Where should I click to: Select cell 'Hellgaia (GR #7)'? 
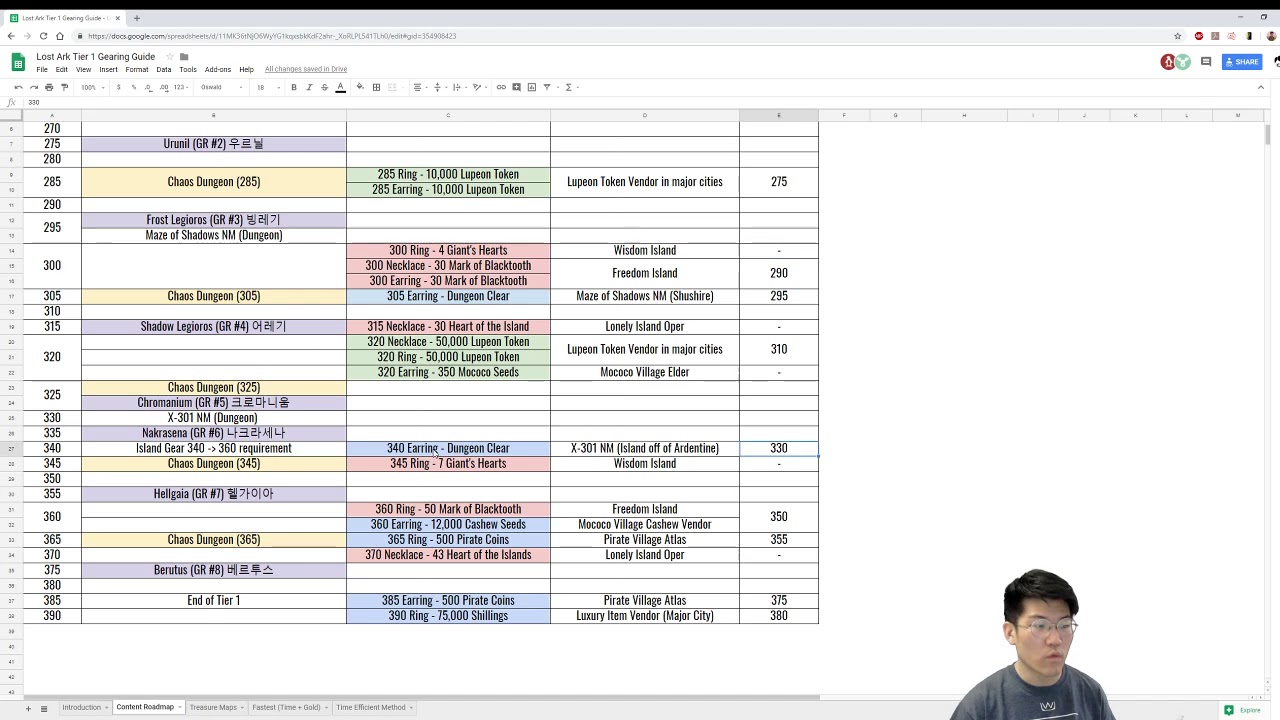coord(214,494)
